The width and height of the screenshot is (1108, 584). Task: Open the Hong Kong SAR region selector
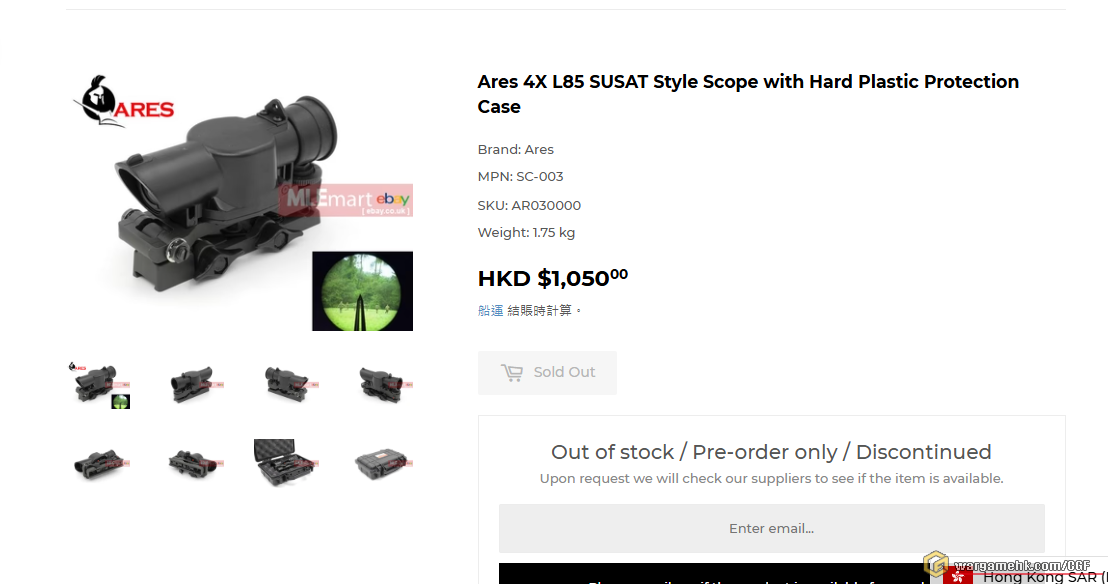point(1040,577)
